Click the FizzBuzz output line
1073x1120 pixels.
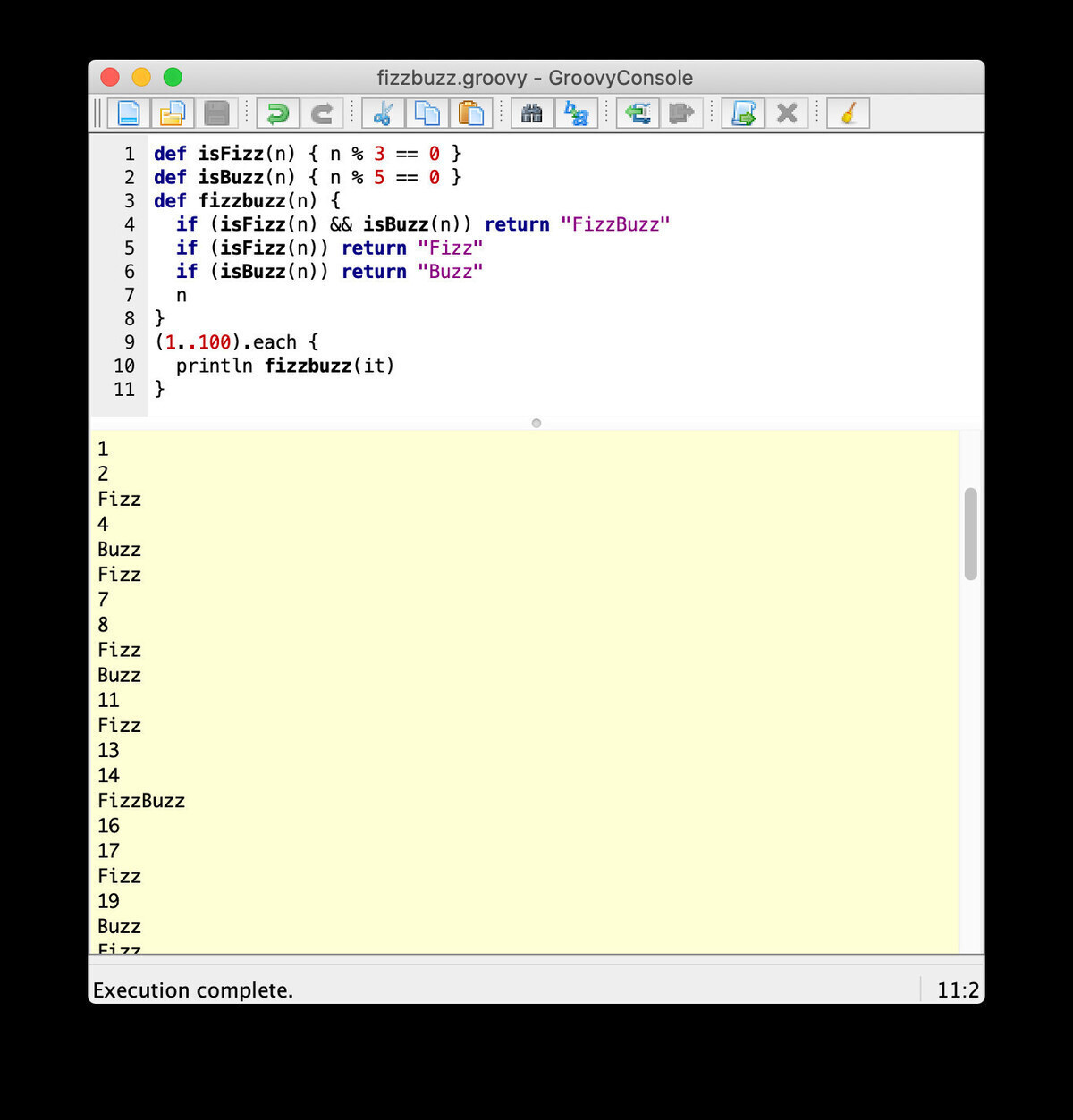(x=141, y=801)
